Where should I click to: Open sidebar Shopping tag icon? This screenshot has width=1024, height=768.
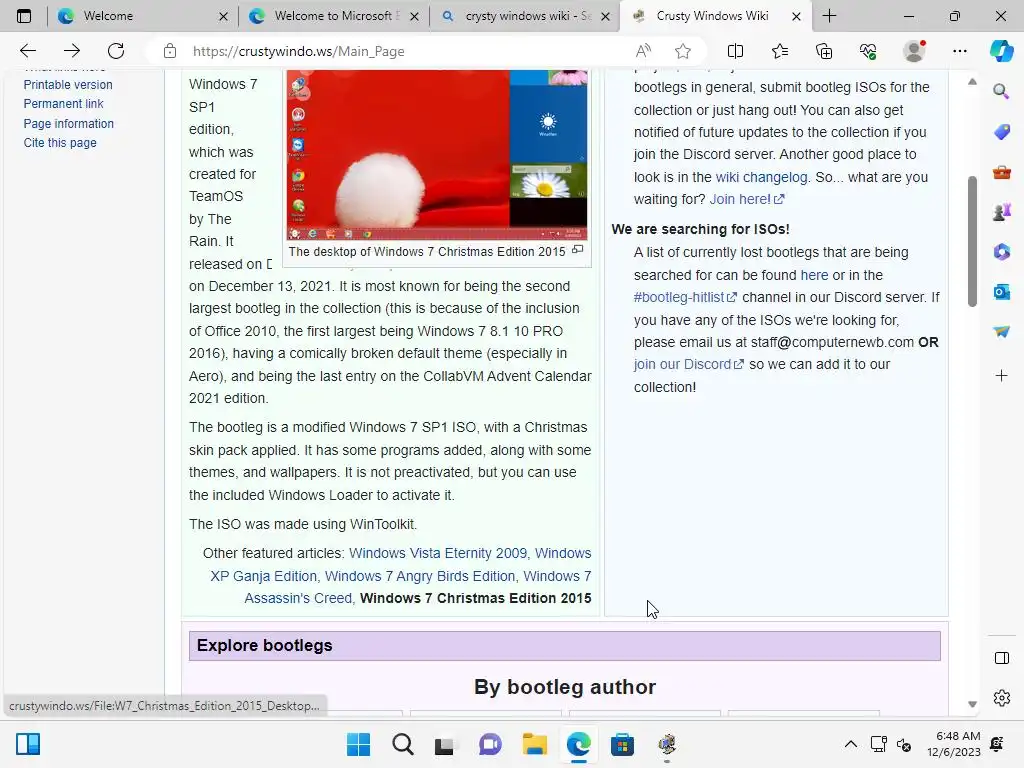tap(1002, 132)
